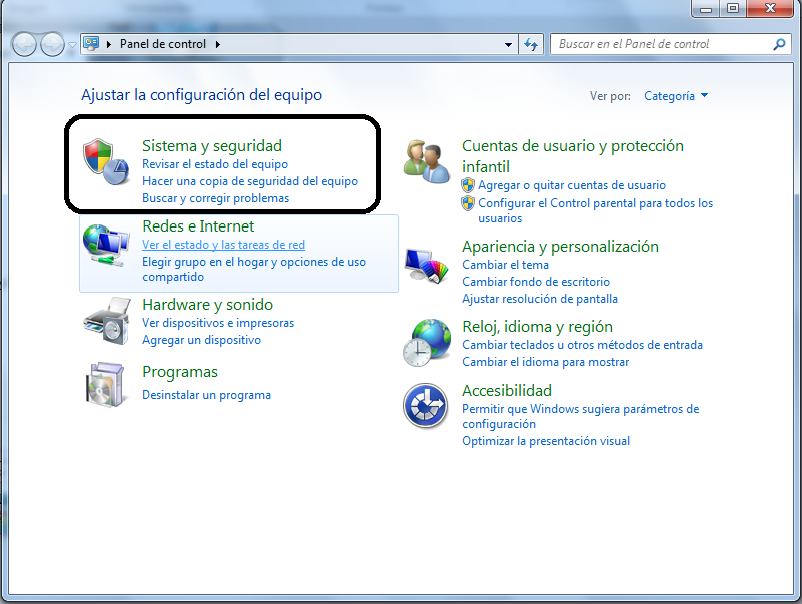Click Cambiar el tema

coord(505,265)
